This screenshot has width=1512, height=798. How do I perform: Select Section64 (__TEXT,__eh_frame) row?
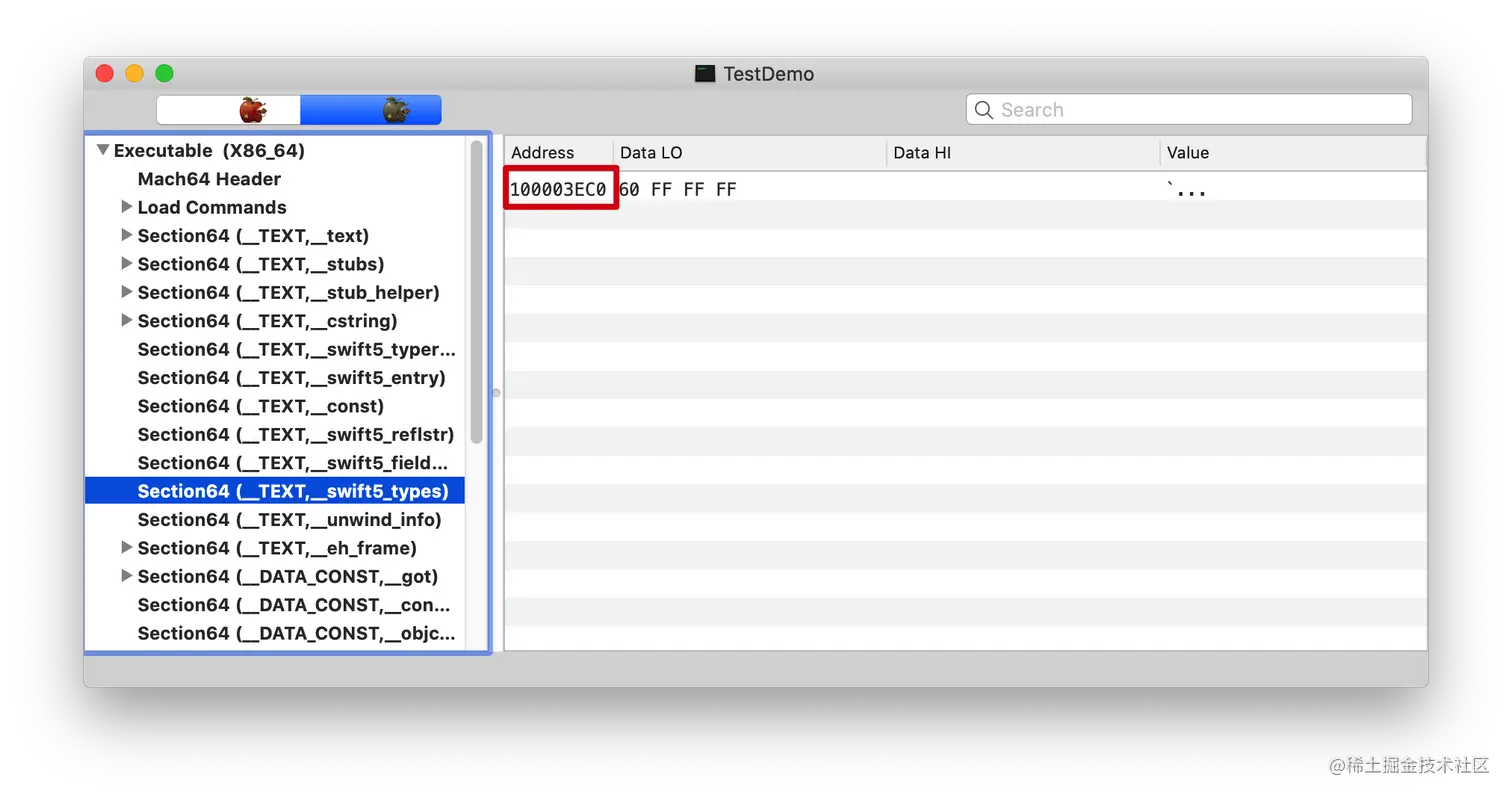coord(275,548)
